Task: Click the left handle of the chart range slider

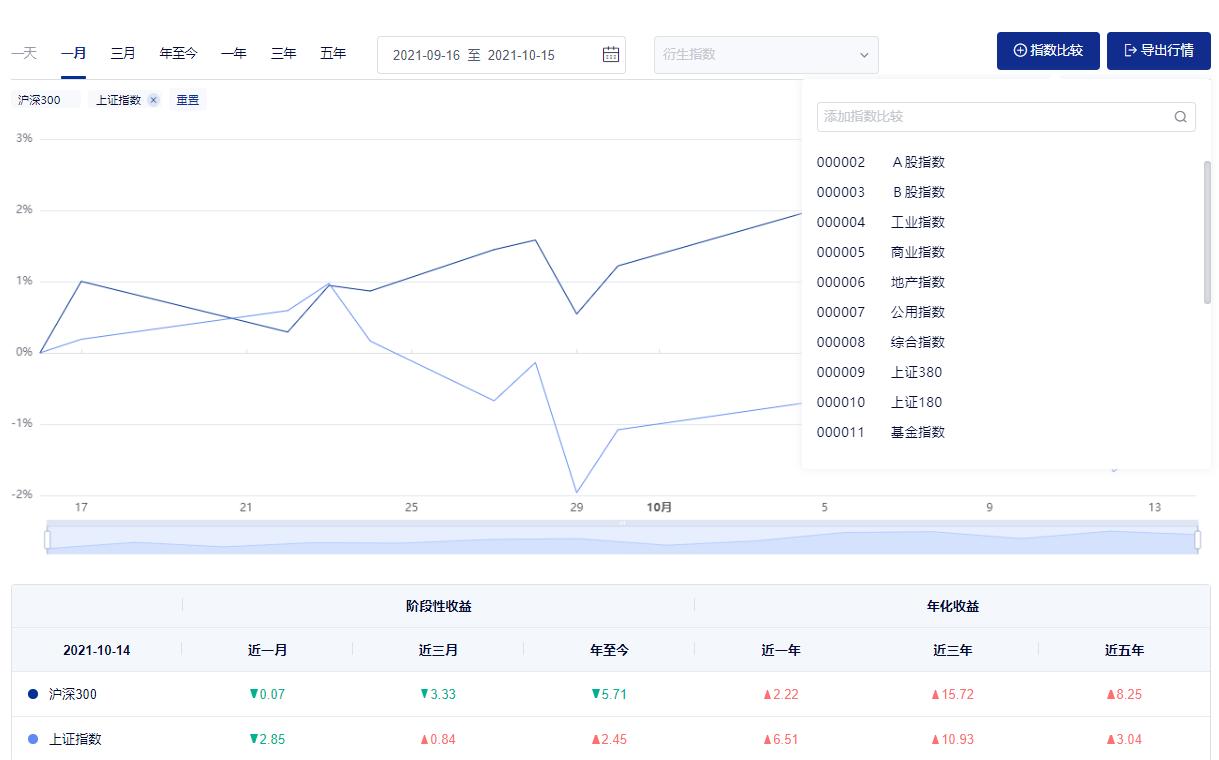Action: pos(47,539)
